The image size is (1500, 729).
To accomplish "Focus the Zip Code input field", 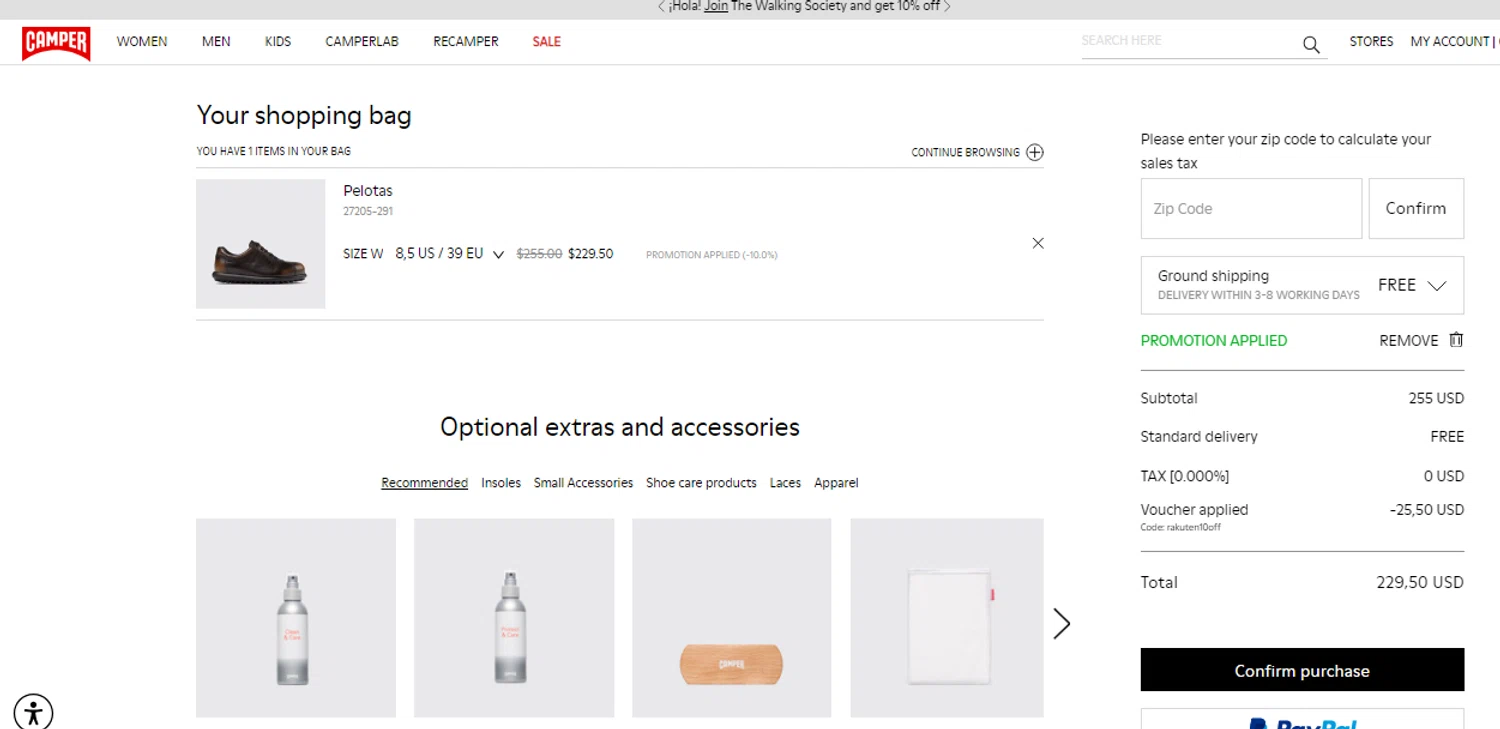I will pos(1251,209).
